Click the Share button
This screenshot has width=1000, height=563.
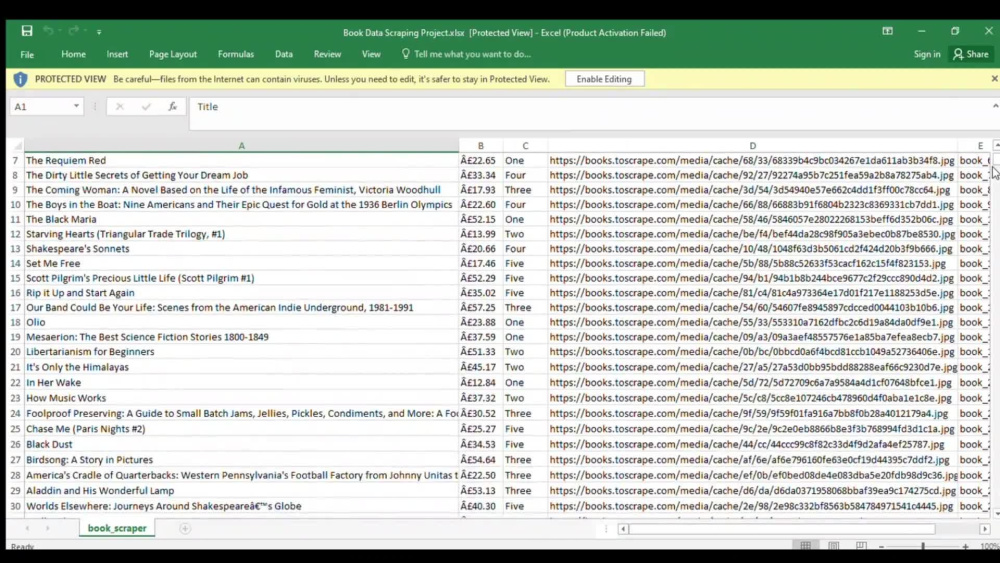click(x=971, y=54)
